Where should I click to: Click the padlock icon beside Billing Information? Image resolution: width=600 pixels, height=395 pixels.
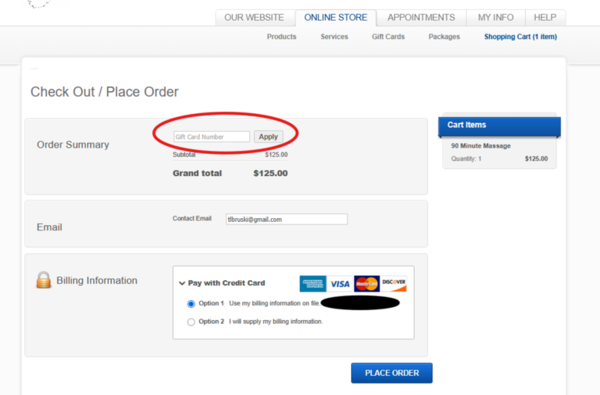coord(44,280)
